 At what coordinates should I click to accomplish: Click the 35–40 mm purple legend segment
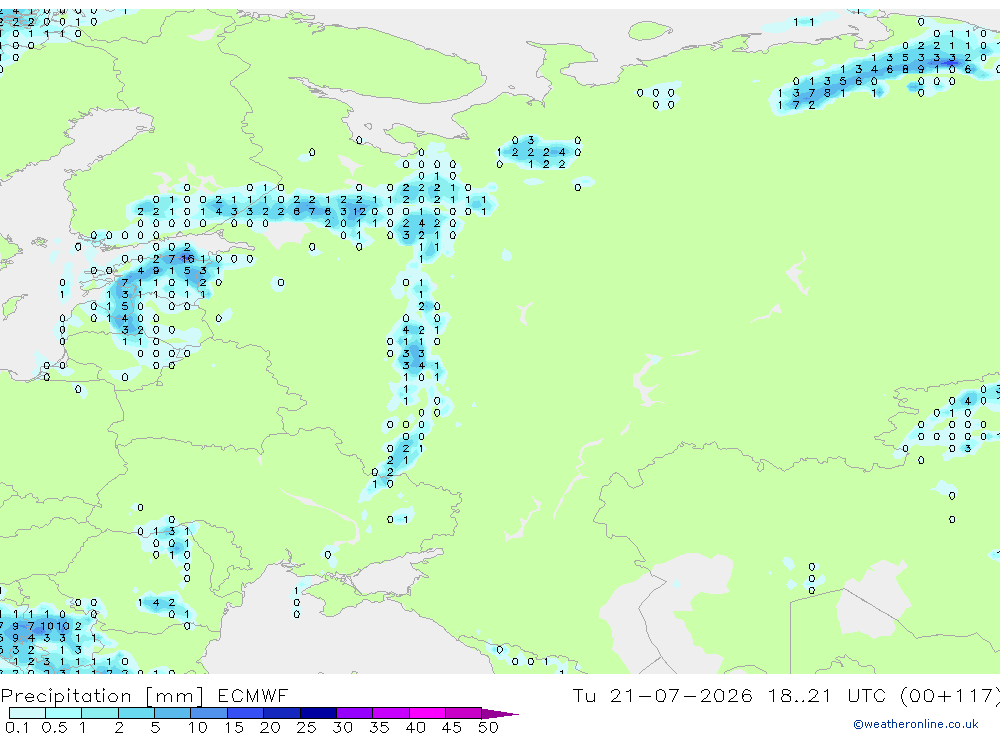[x=390, y=713]
